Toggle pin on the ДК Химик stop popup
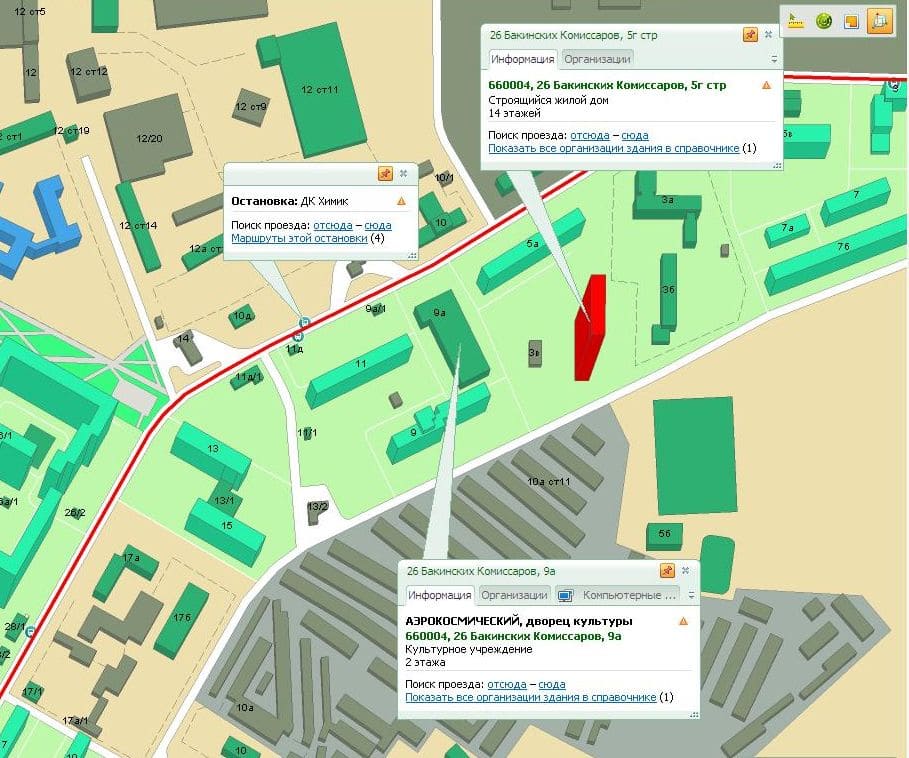This screenshot has height=758, width=909. [385, 173]
